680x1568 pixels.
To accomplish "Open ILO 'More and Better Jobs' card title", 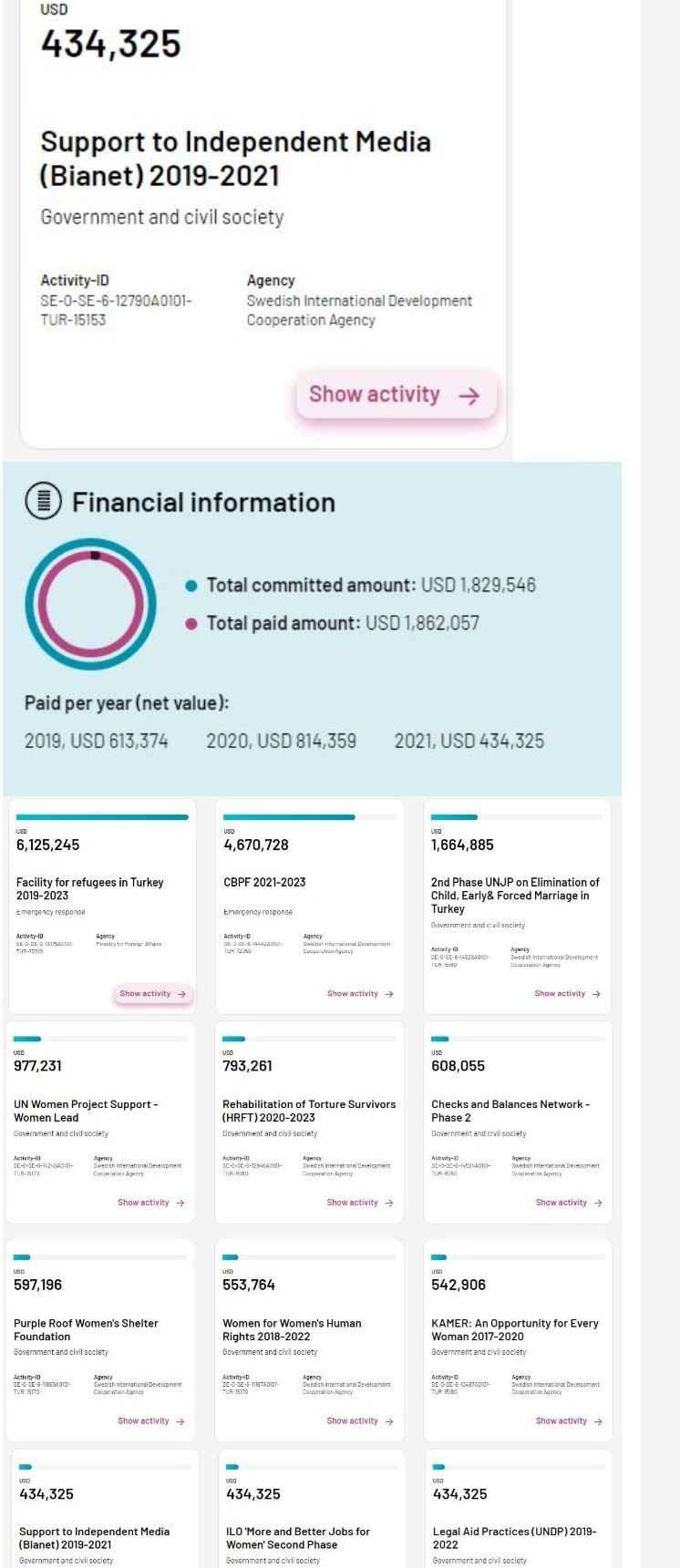I will 297,1538.
